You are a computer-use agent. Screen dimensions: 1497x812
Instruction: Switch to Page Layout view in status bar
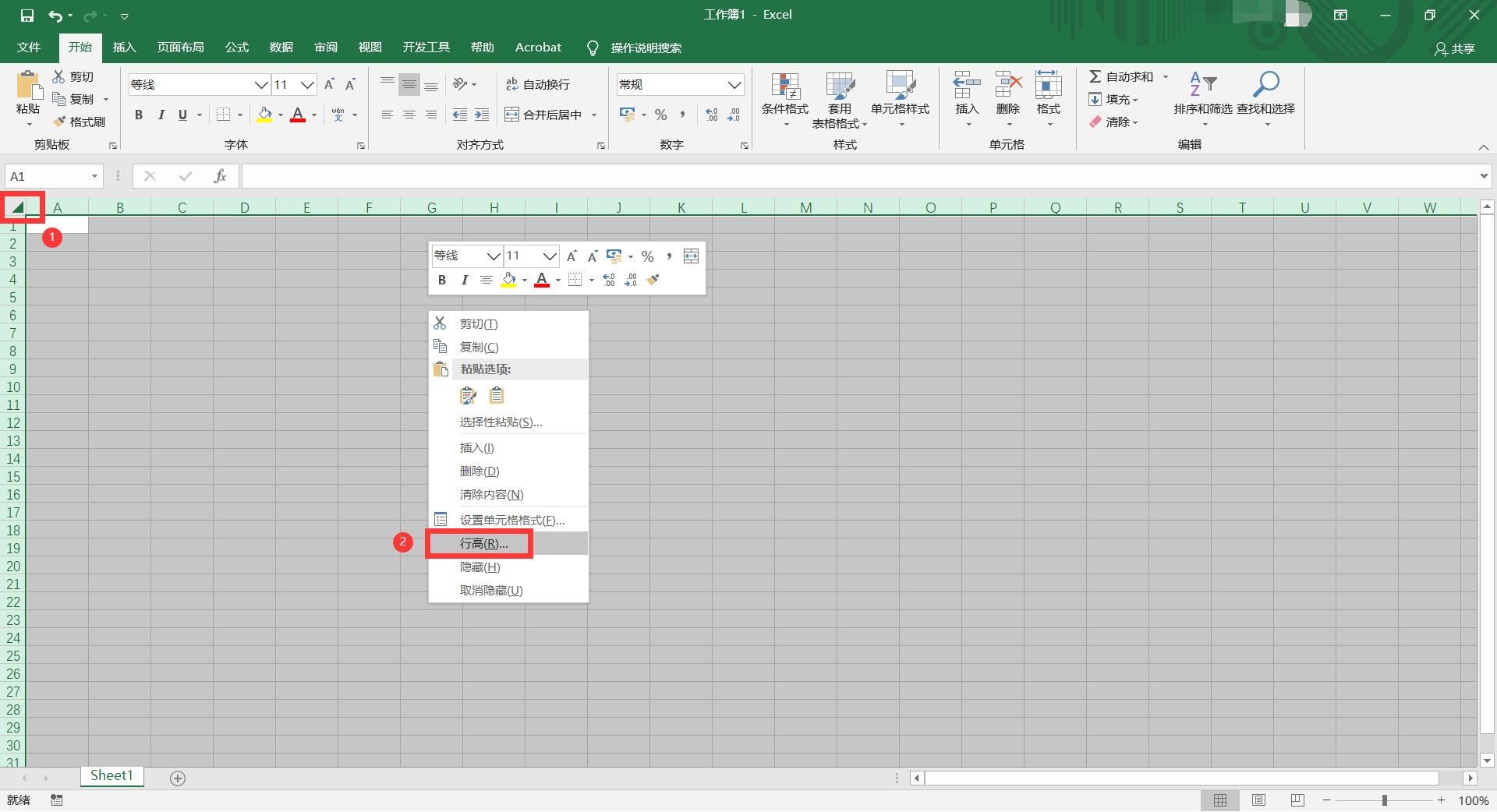[x=1258, y=800]
